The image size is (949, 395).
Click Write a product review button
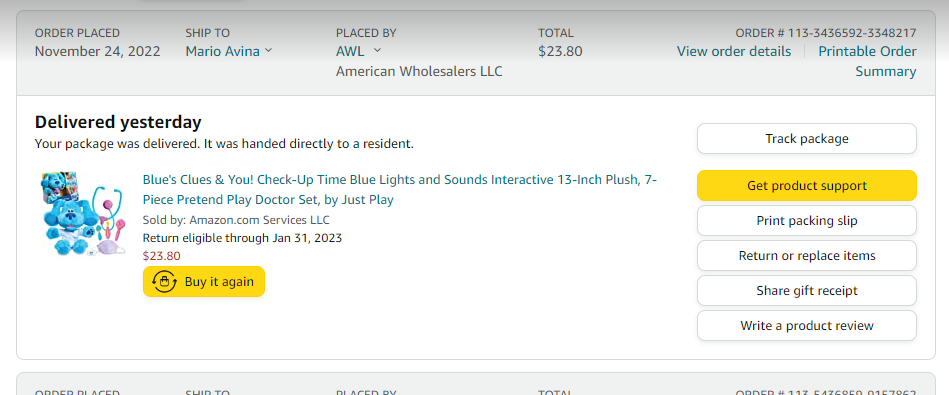pos(807,326)
